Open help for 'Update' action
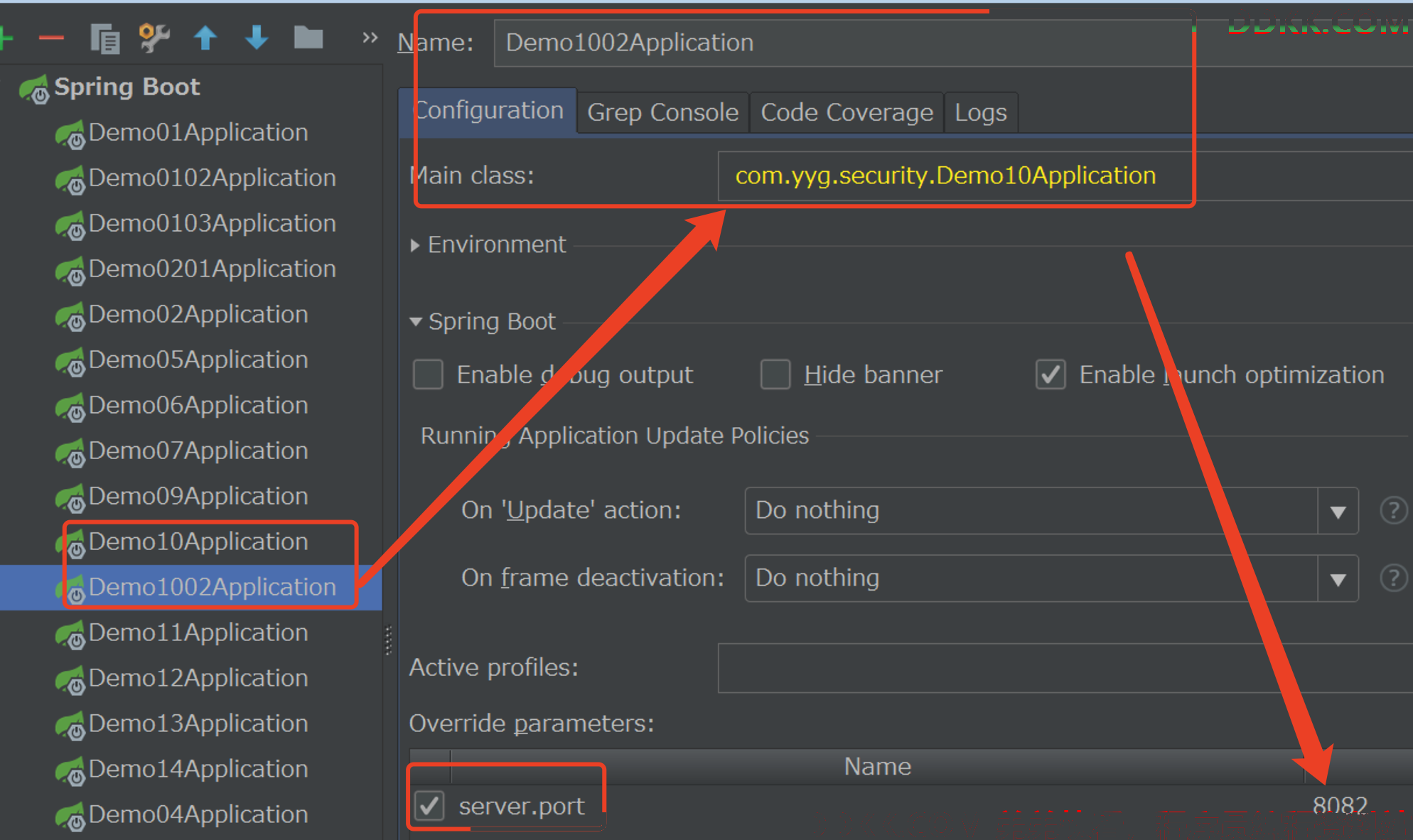Screen dimensions: 1413x840 point(1393,510)
